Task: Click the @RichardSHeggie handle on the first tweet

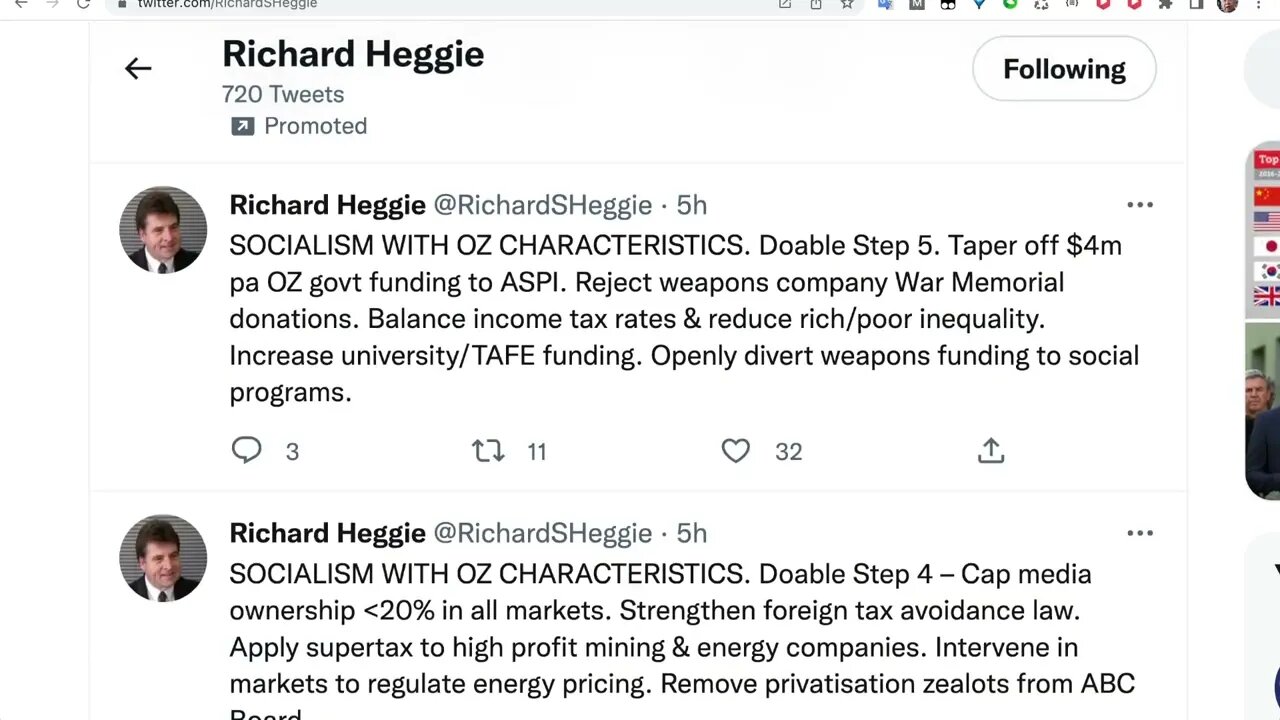Action: tap(542, 205)
